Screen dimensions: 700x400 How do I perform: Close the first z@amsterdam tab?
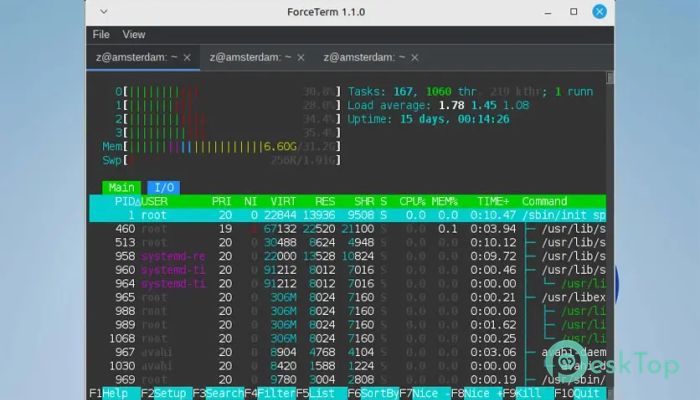click(x=187, y=58)
